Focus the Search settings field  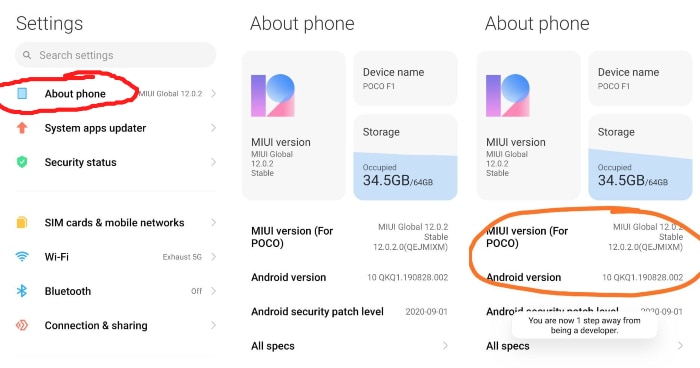point(116,55)
